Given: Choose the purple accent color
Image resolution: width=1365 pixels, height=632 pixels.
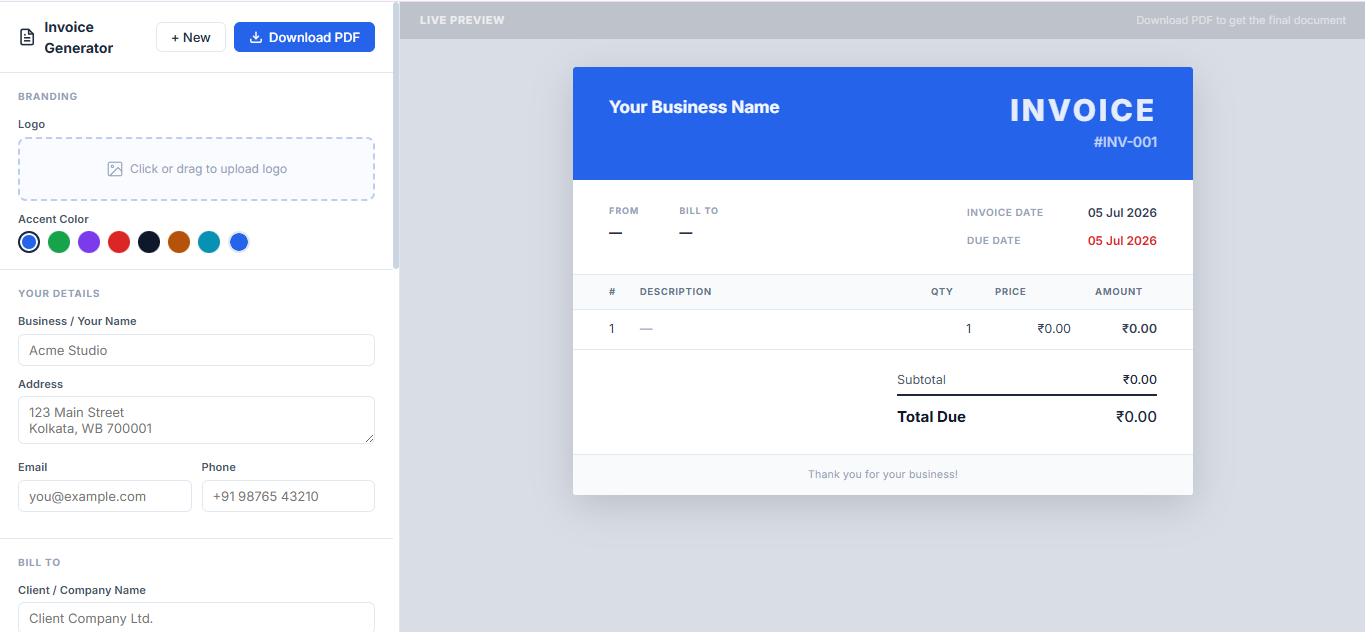Looking at the screenshot, I should (x=89, y=242).
